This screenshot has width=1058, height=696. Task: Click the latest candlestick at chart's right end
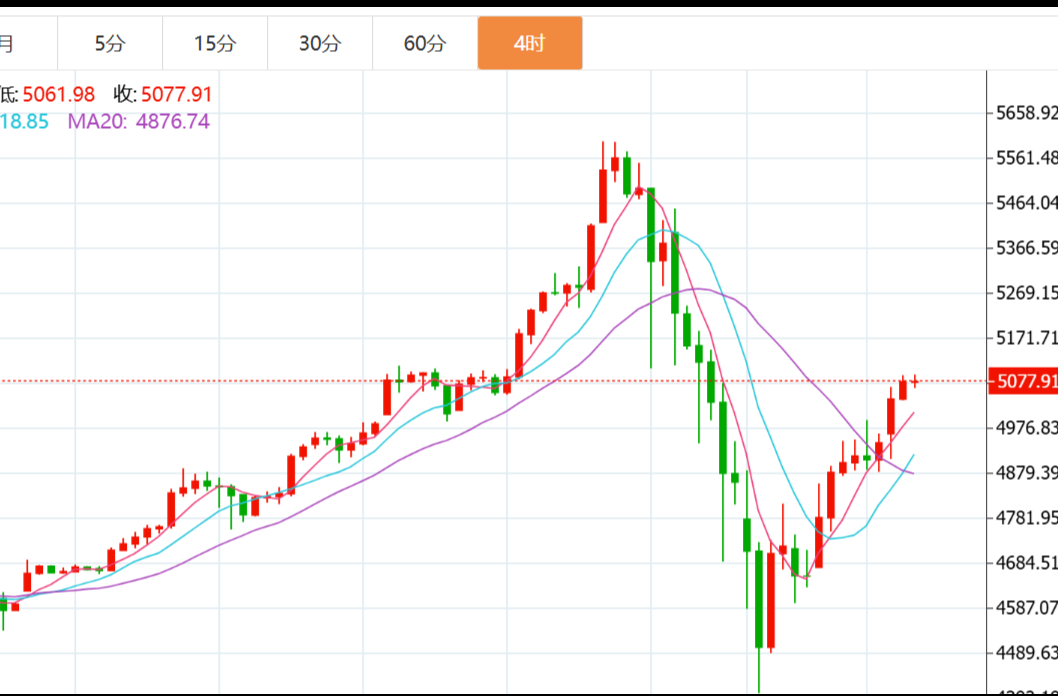tap(914, 380)
